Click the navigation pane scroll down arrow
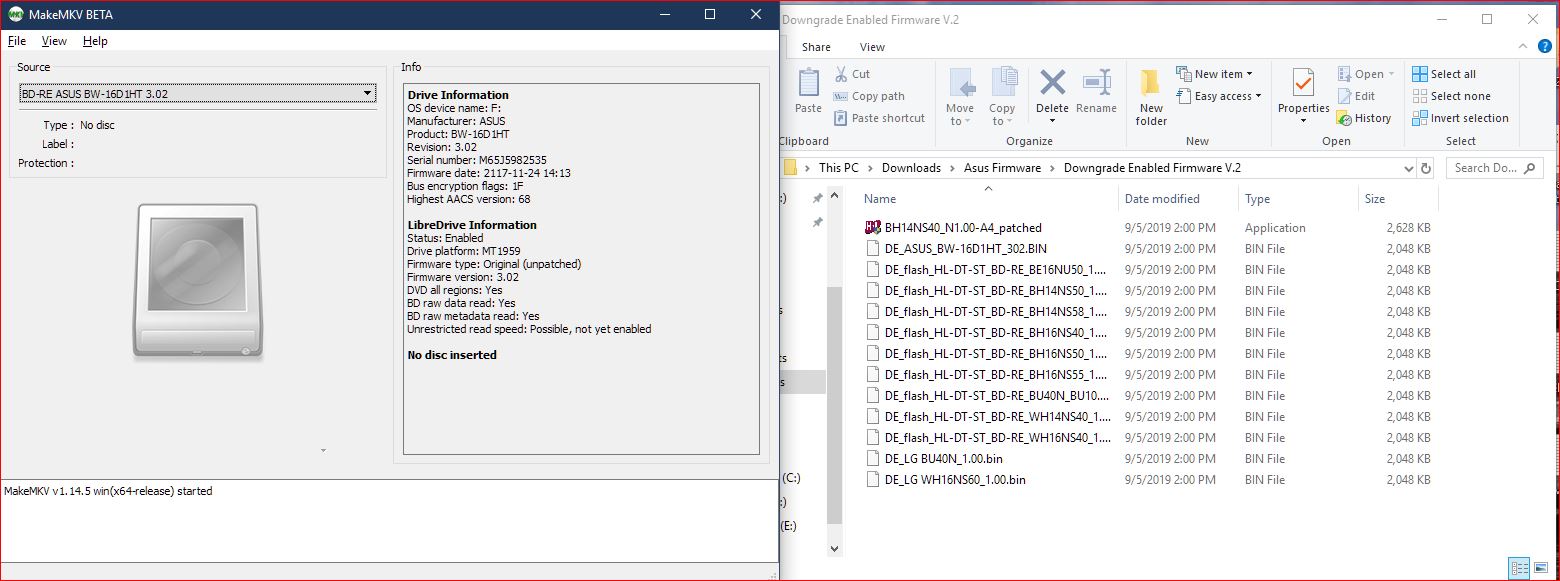 835,549
